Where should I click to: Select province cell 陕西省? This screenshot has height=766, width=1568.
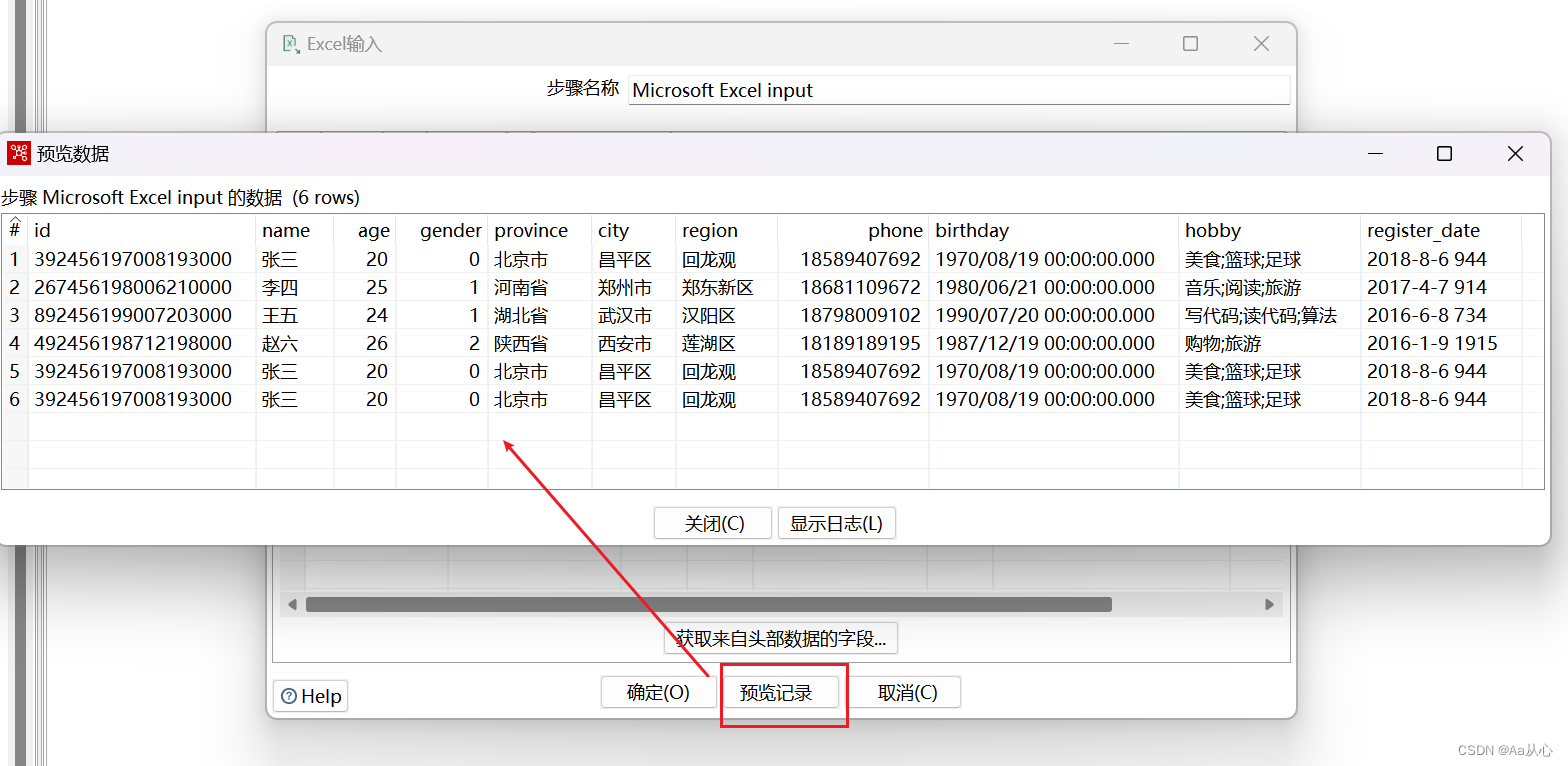[540, 343]
